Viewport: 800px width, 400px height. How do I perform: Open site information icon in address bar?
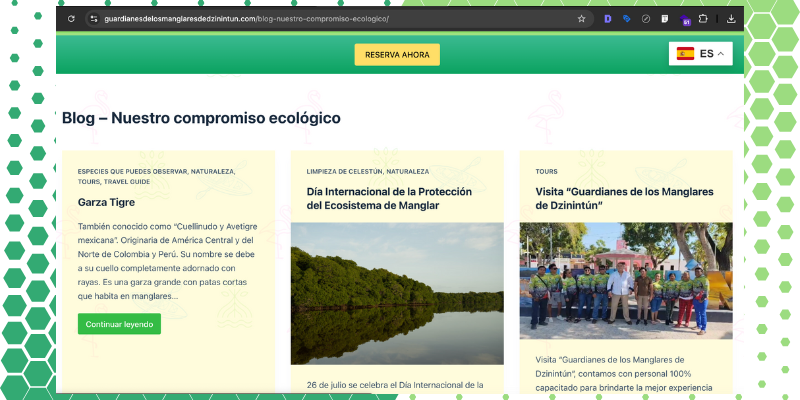tap(93, 18)
